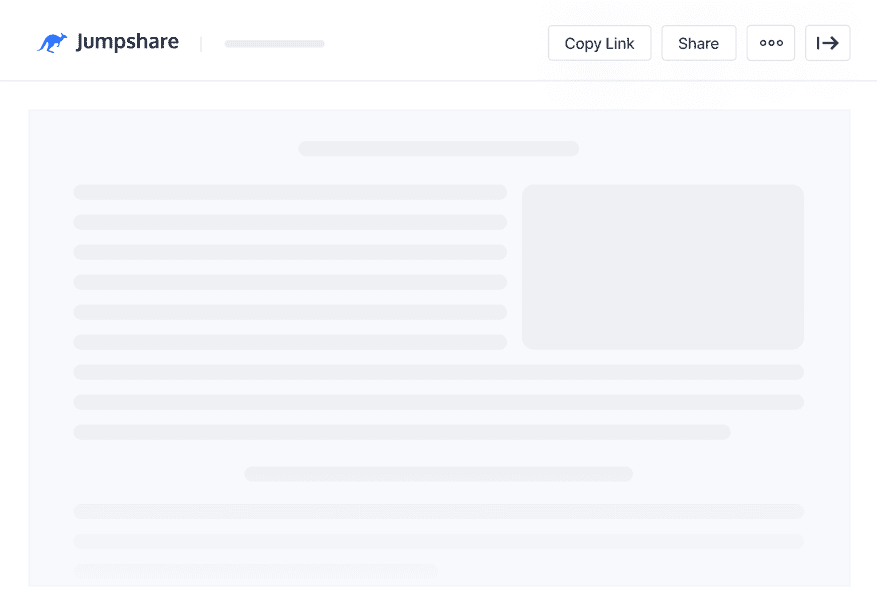
Task: Click the last short line left of image placeholder
Action: pos(290,342)
